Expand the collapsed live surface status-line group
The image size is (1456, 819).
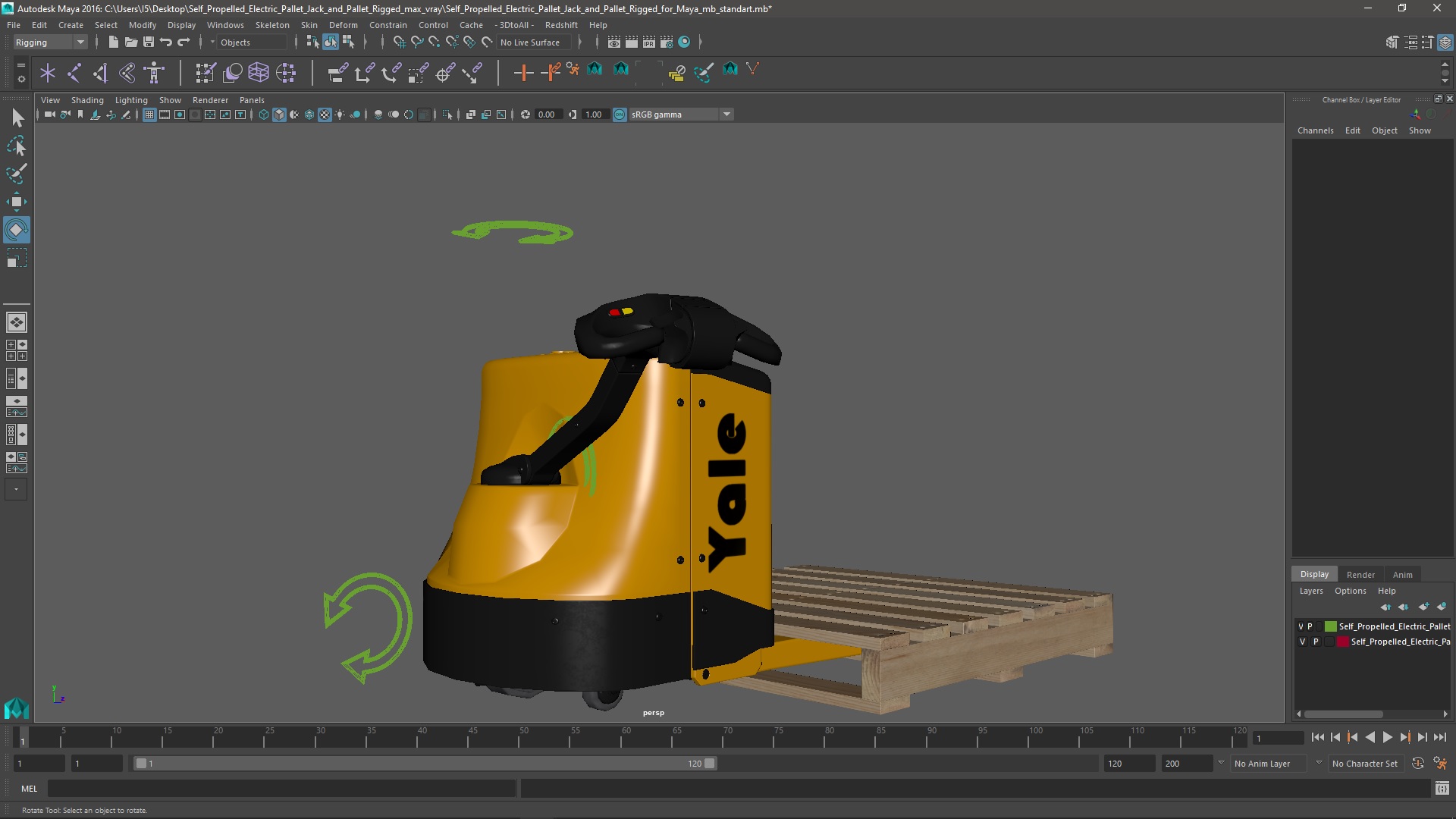579,42
